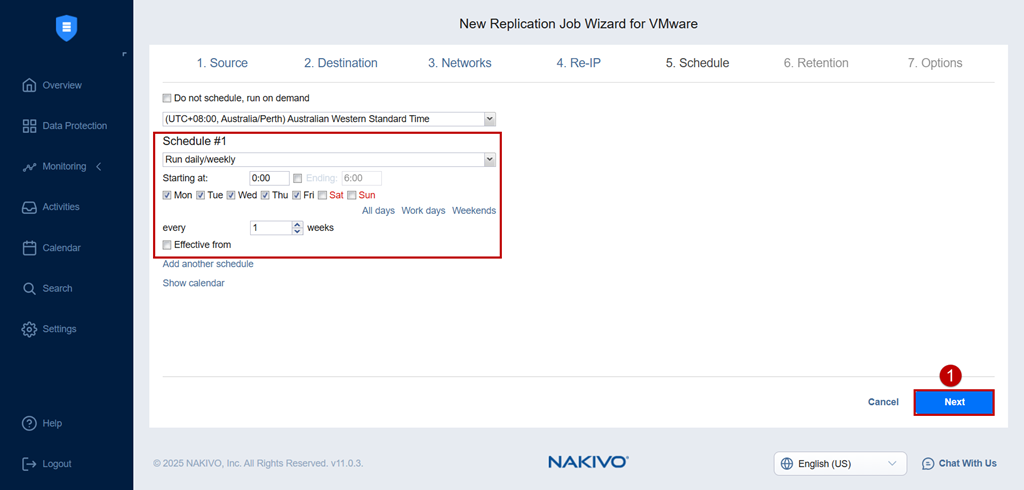Uncheck the Fri checkbox

click(296, 195)
